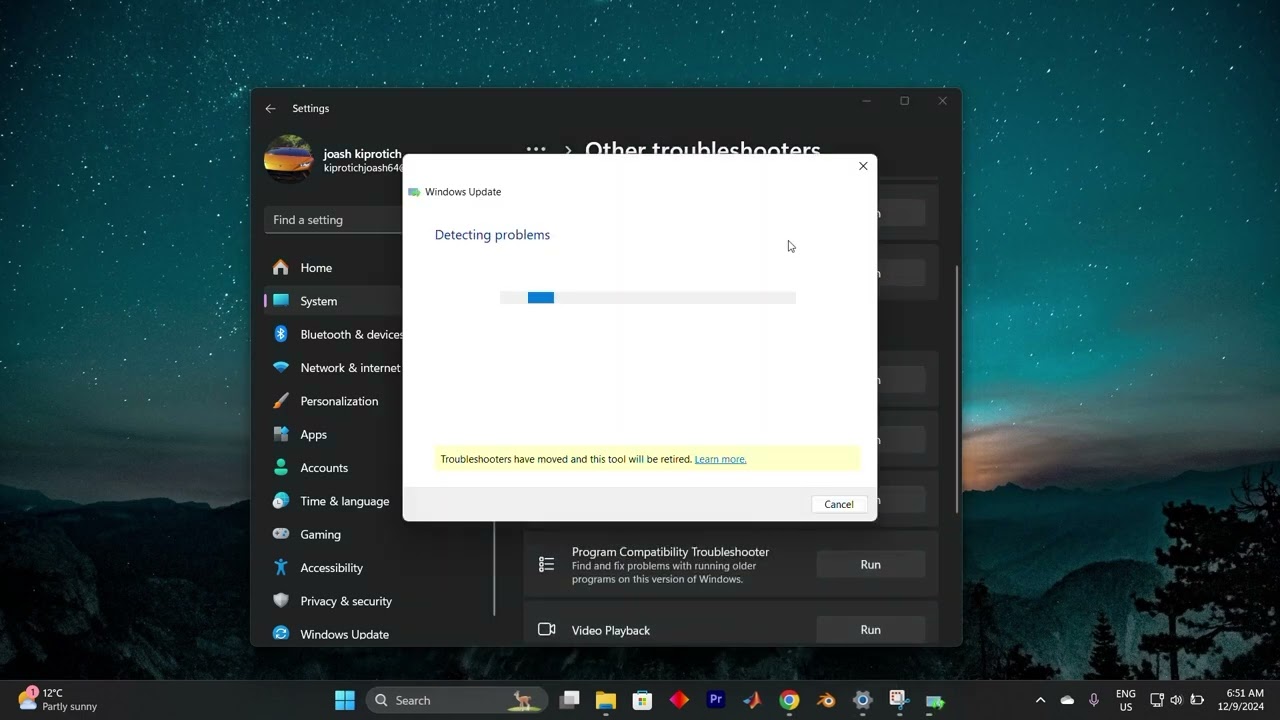Image resolution: width=1280 pixels, height=720 pixels.
Task: Click the Gaming controller icon
Action: 281,534
